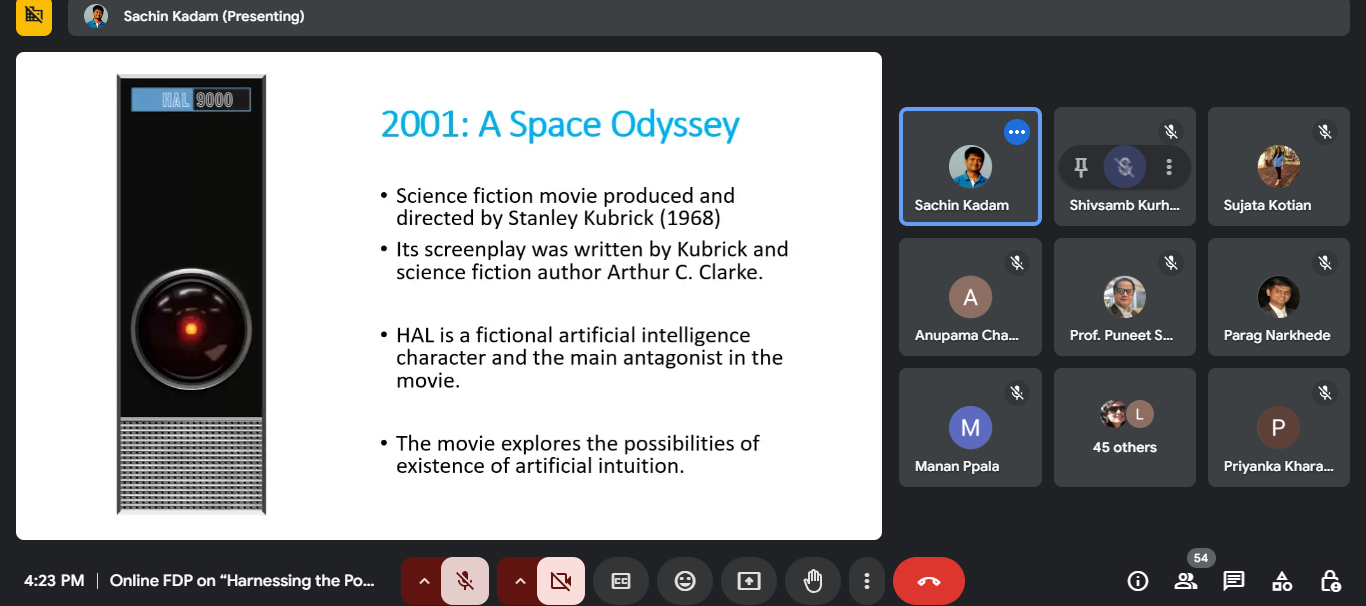This screenshot has height=606, width=1366.
Task: Click the "Sachin Kadam (Presenting)" label
Action: tap(214, 16)
